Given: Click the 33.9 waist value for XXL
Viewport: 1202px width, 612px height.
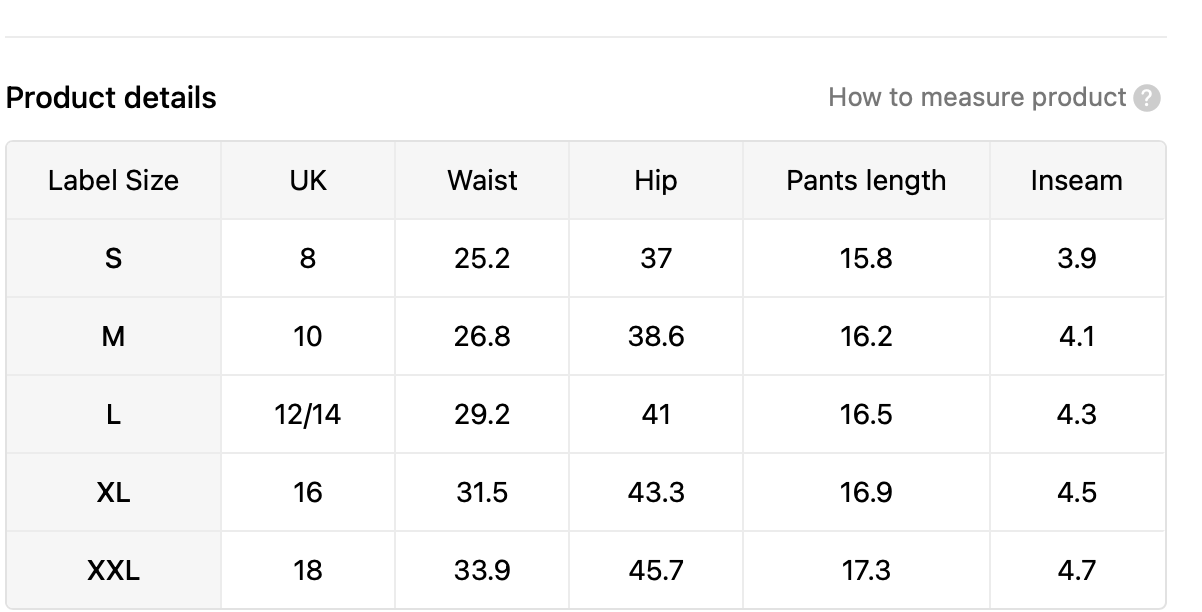Looking at the screenshot, I should tap(482, 570).
